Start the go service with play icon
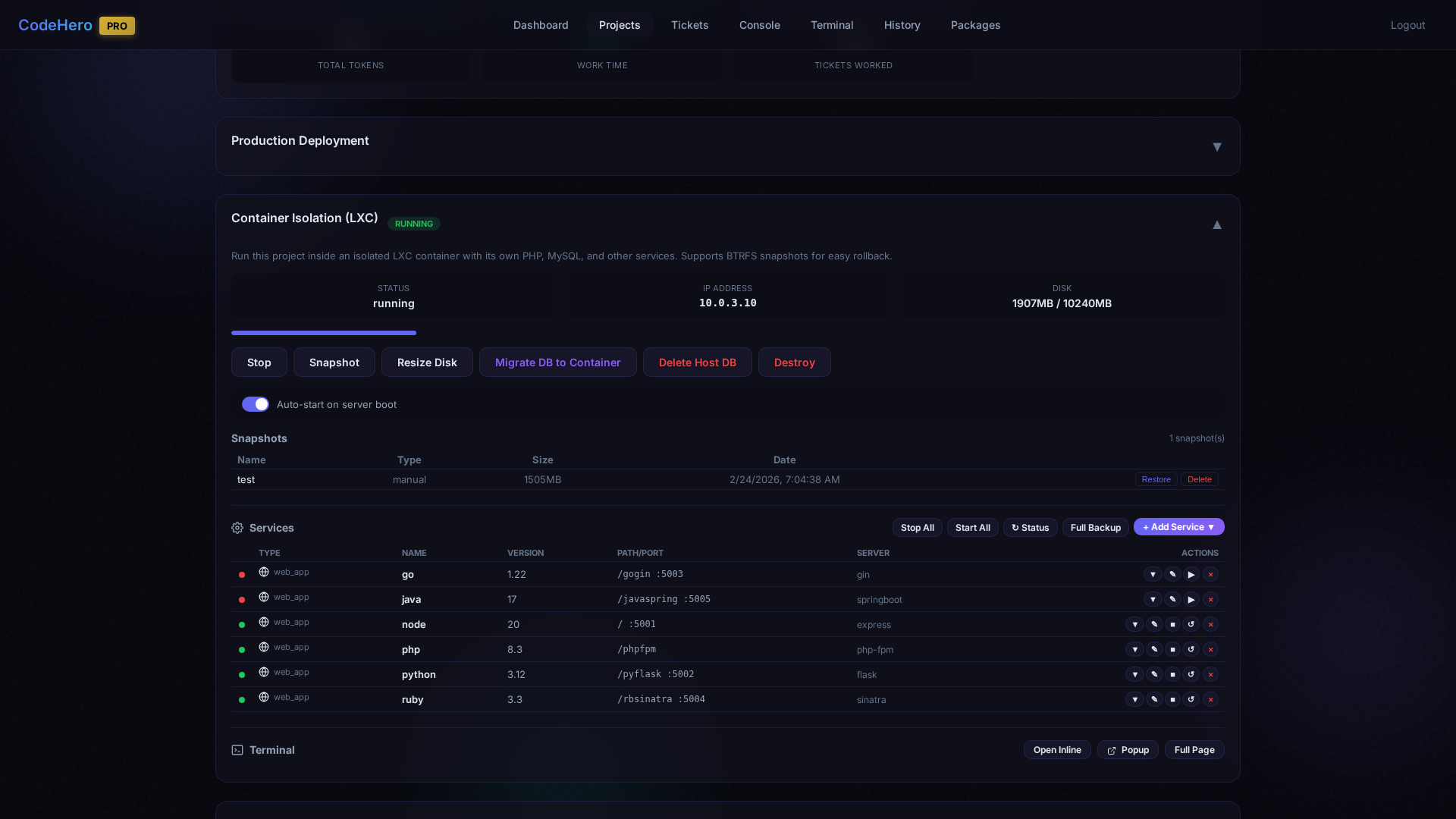Image resolution: width=1456 pixels, height=819 pixels. click(1191, 575)
